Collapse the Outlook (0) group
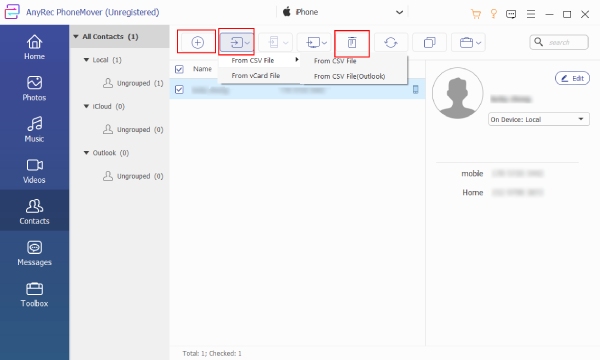The width and height of the screenshot is (600, 360). (86, 153)
